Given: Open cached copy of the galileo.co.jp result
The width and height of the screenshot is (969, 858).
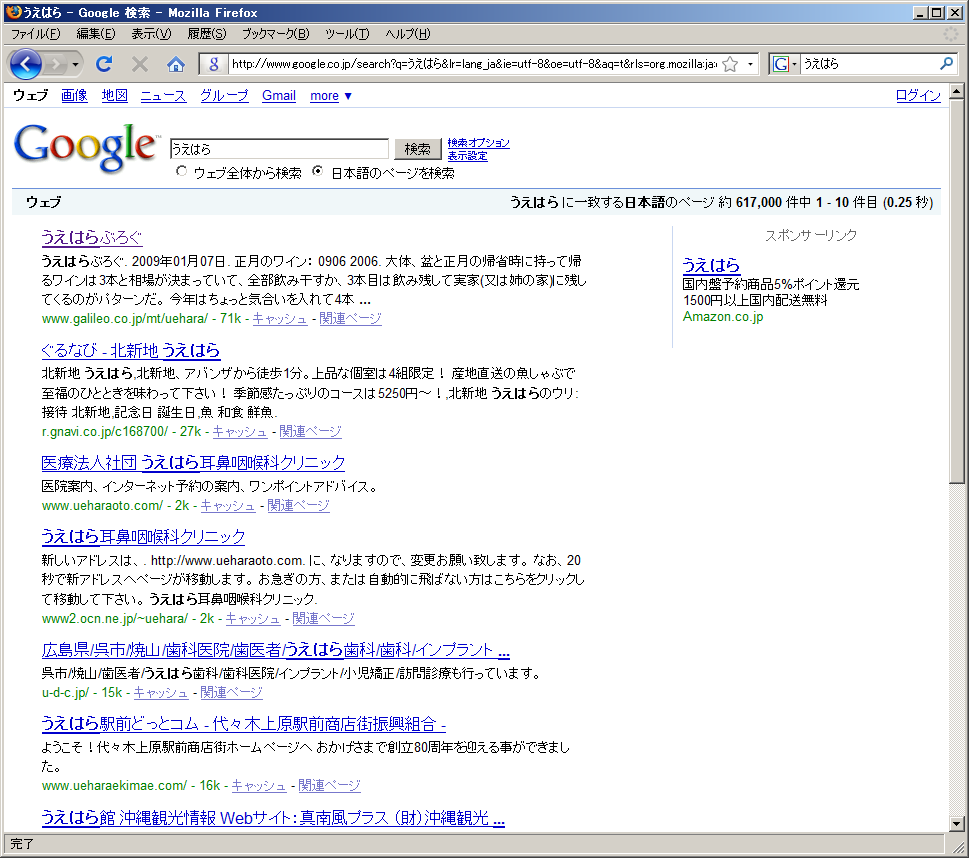Looking at the screenshot, I should click(x=280, y=318).
